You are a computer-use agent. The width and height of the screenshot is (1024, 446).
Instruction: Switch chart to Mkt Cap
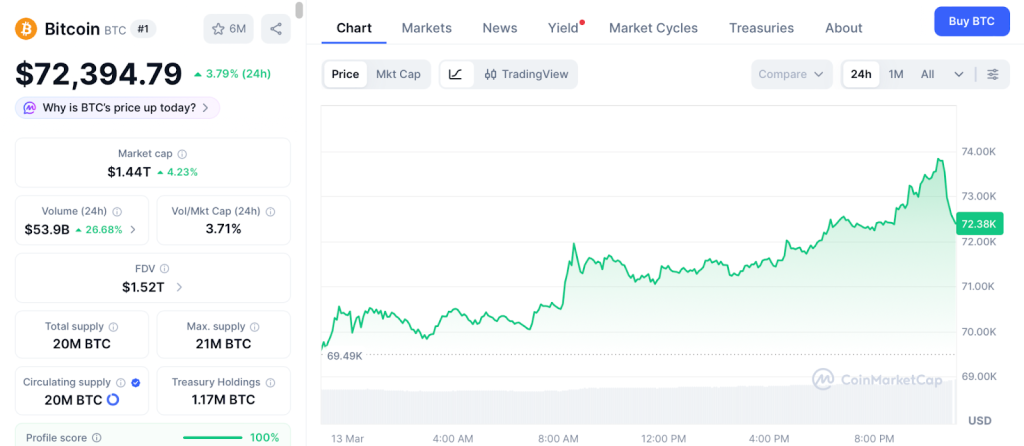pos(398,74)
